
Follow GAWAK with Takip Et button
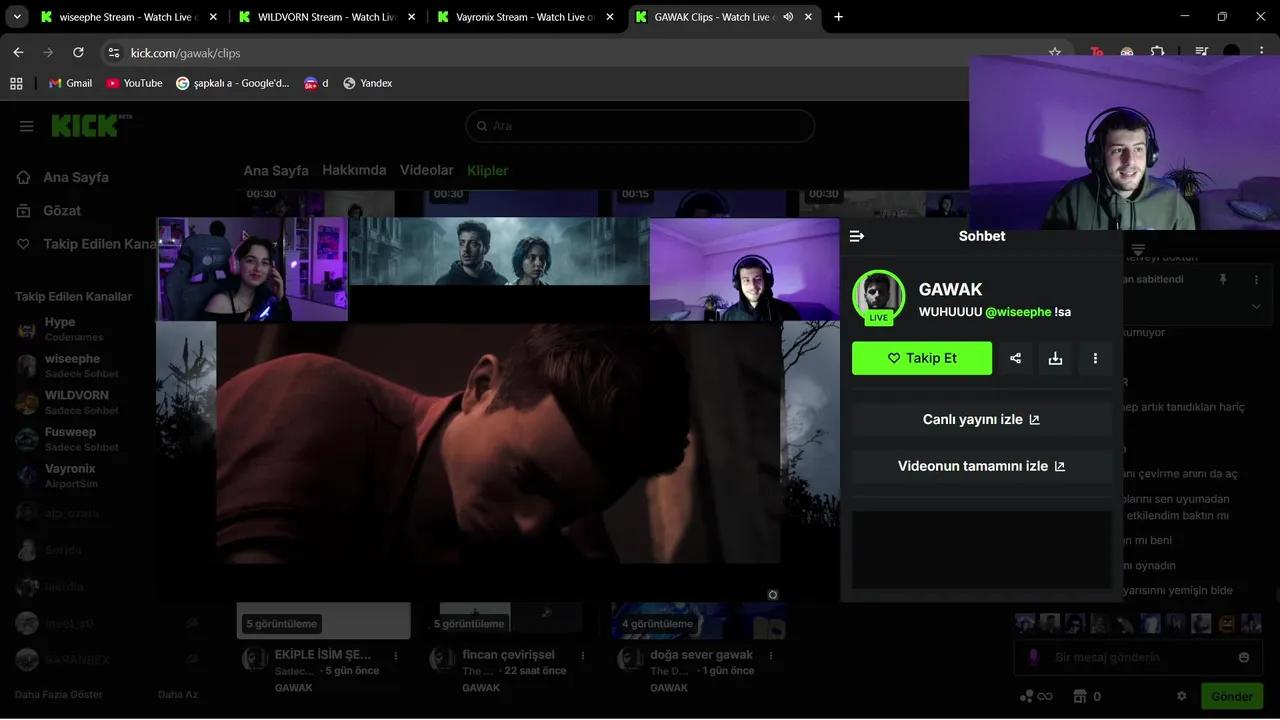(x=922, y=358)
